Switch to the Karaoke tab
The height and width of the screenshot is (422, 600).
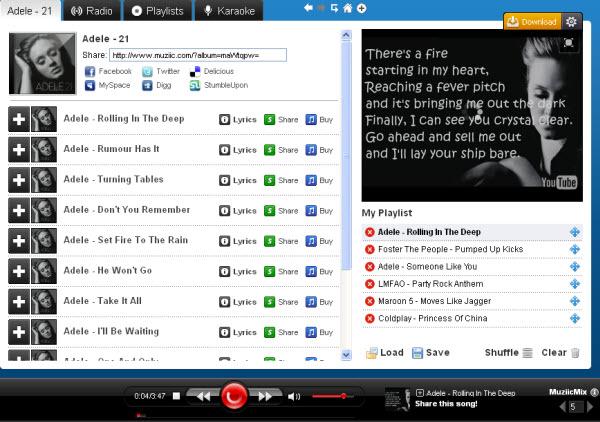[x=229, y=11]
